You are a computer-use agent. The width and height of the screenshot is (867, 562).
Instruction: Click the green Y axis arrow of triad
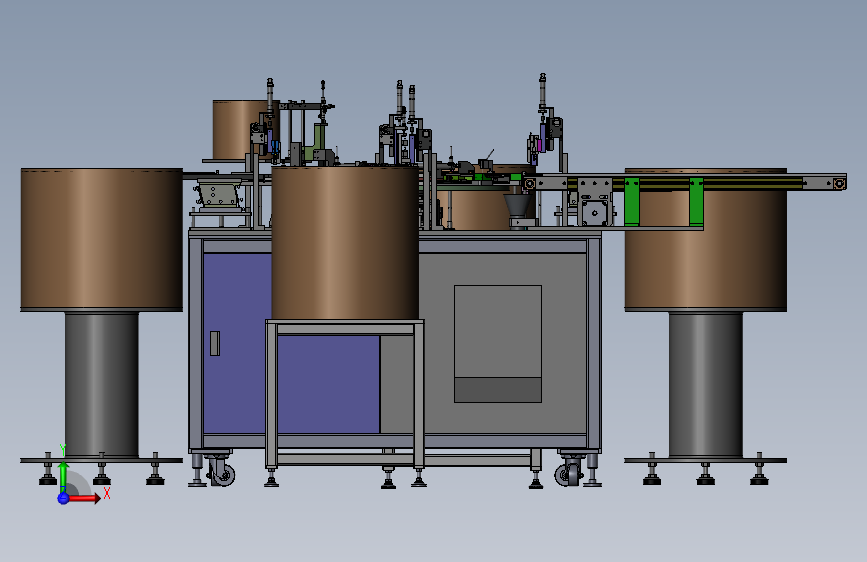63,476
